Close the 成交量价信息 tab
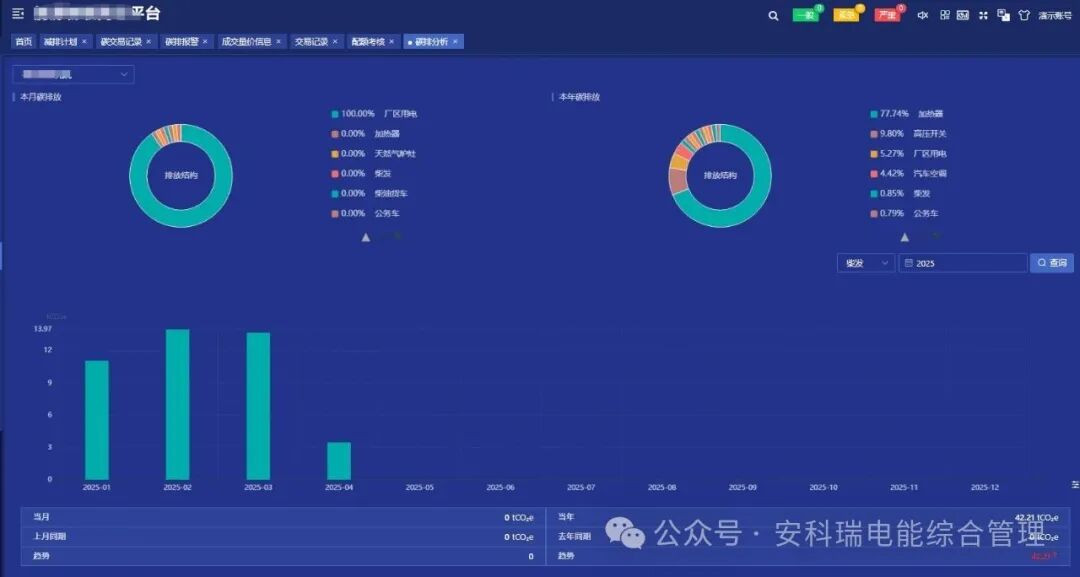Image resolution: width=1080 pixels, height=577 pixels. tap(278, 41)
